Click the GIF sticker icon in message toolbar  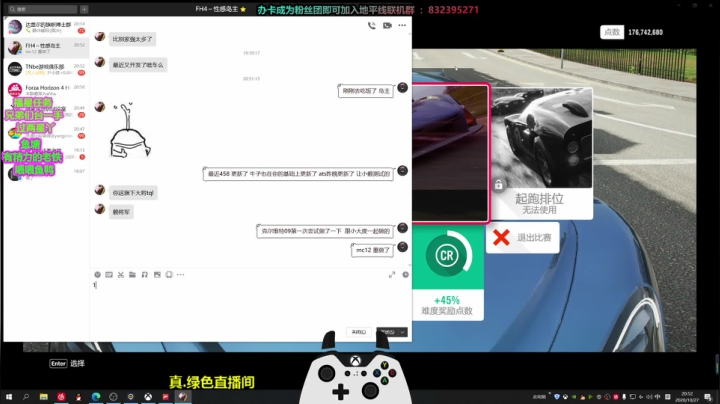[109, 275]
